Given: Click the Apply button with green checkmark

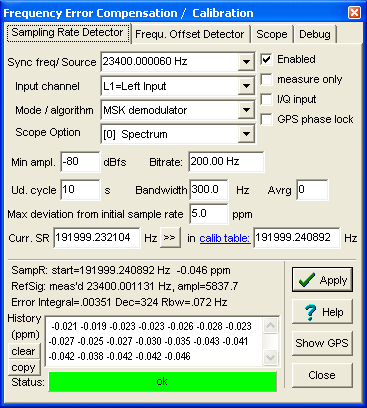Looking at the screenshot, I should click(x=322, y=280).
